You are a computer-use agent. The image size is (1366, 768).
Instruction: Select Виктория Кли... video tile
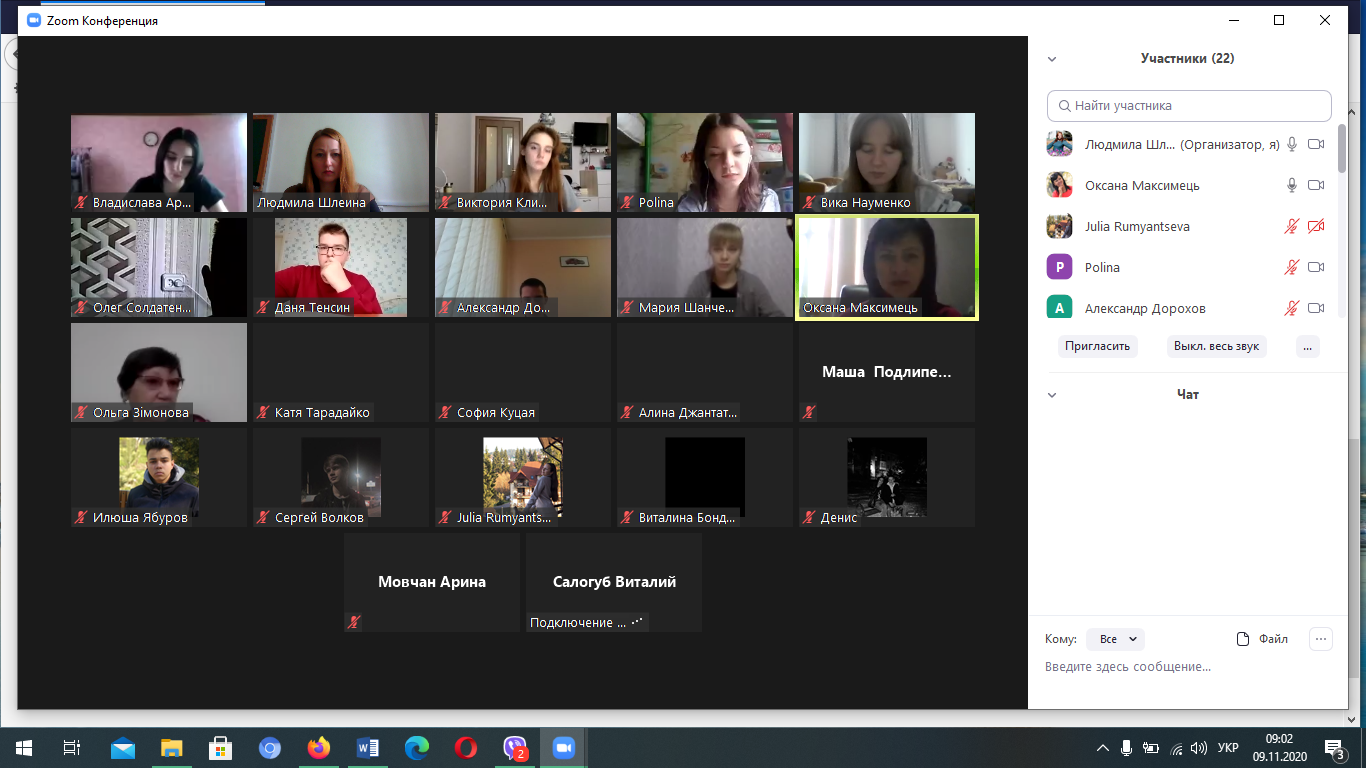[523, 163]
